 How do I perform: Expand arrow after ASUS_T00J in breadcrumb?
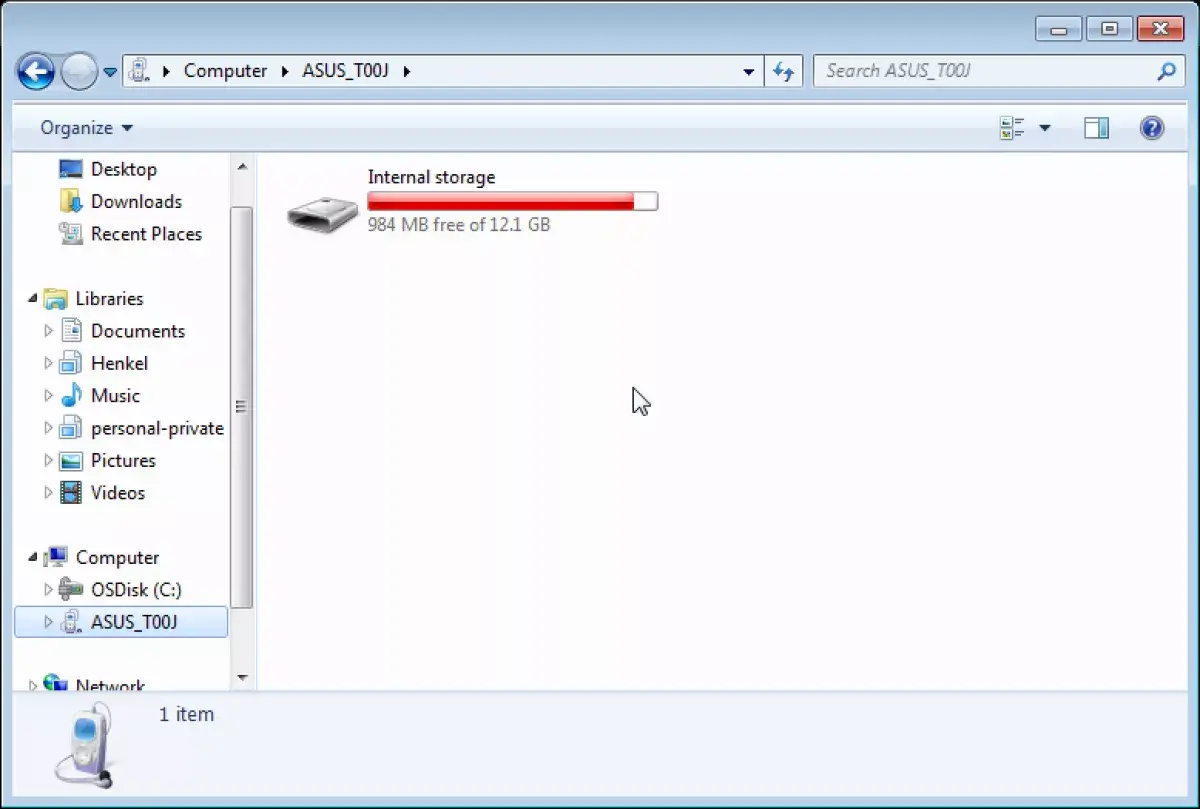pyautogui.click(x=407, y=71)
